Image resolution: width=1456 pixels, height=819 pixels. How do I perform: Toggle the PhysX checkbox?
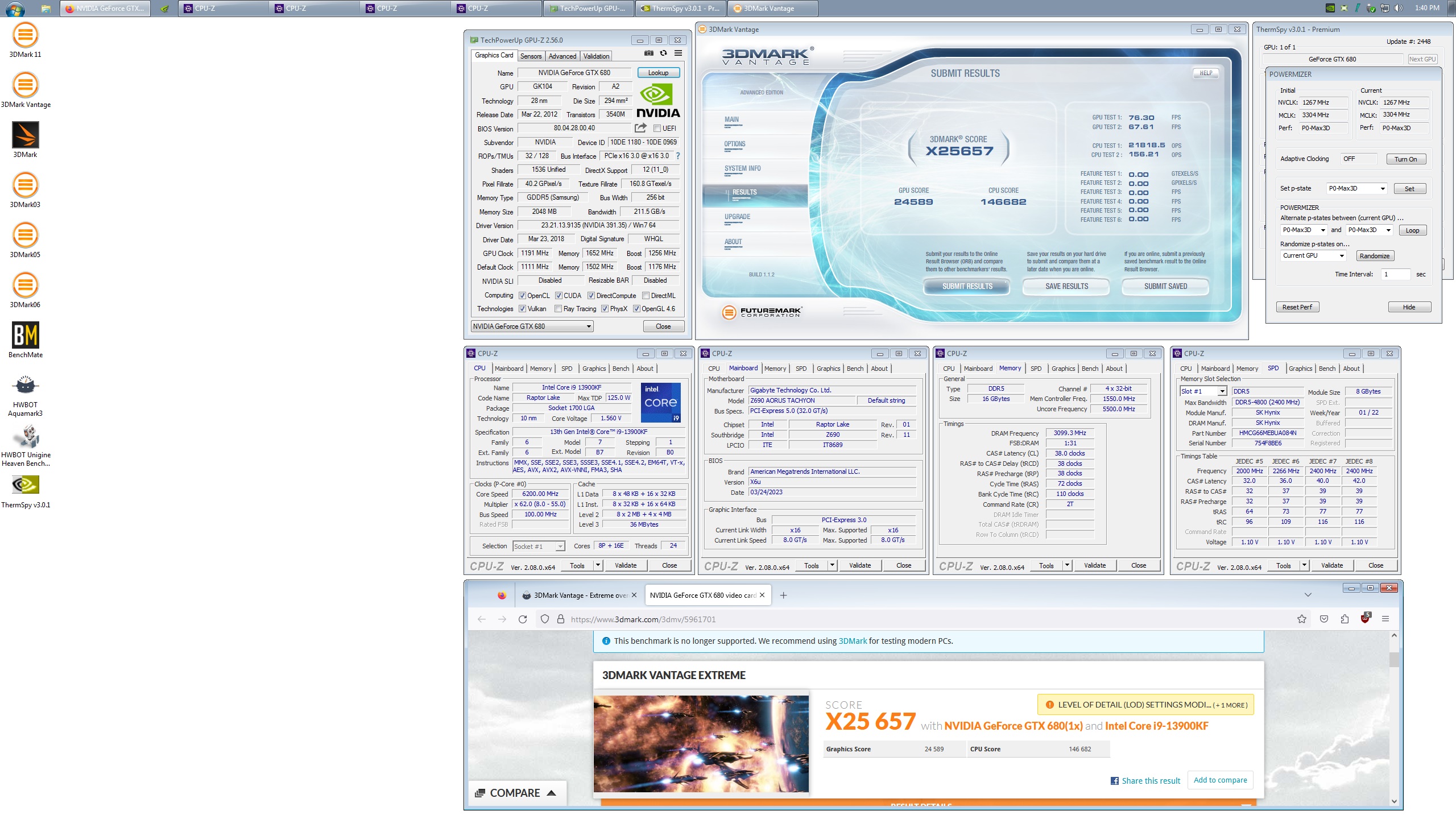(605, 309)
